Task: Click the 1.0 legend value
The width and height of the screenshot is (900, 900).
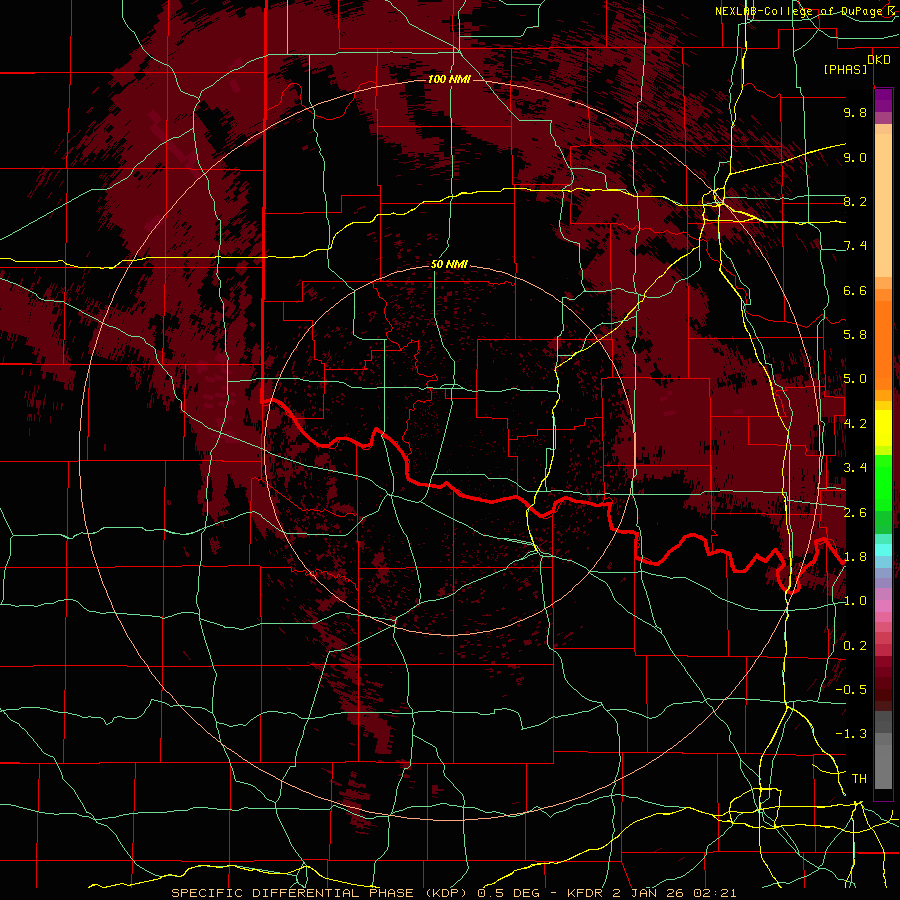Action: coord(855,601)
